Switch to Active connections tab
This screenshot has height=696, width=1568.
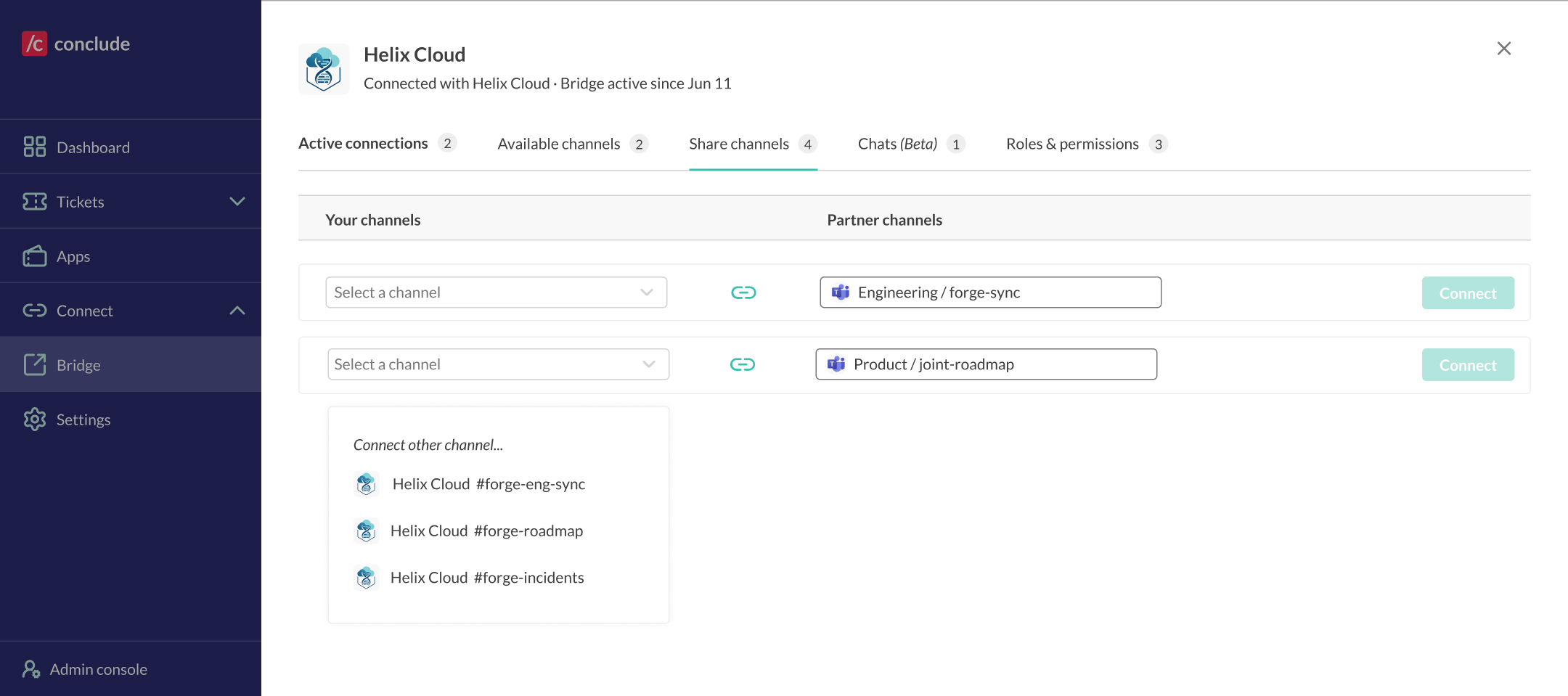377,144
